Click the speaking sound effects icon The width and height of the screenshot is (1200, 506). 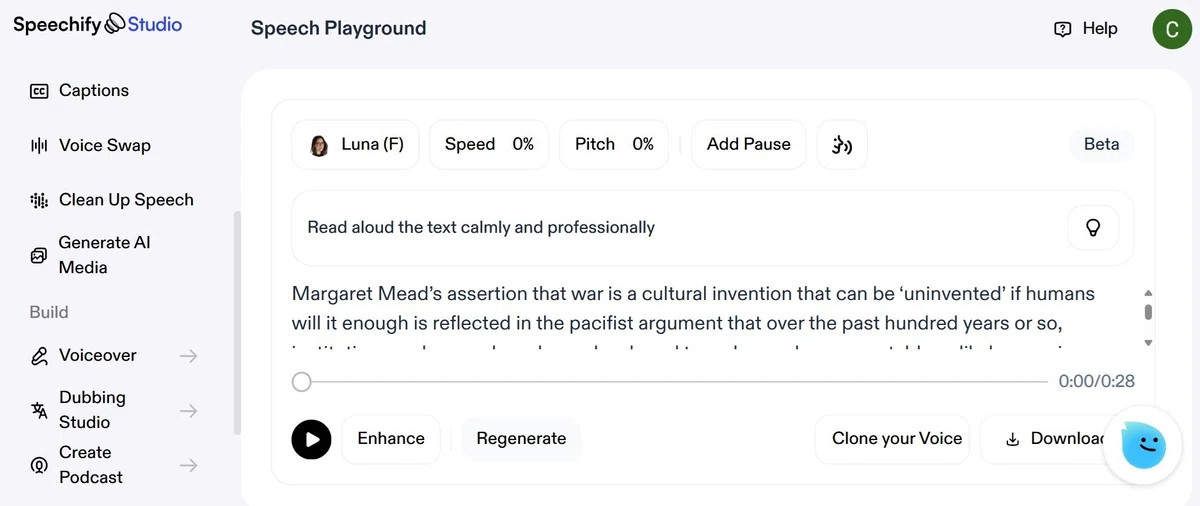[842, 145]
